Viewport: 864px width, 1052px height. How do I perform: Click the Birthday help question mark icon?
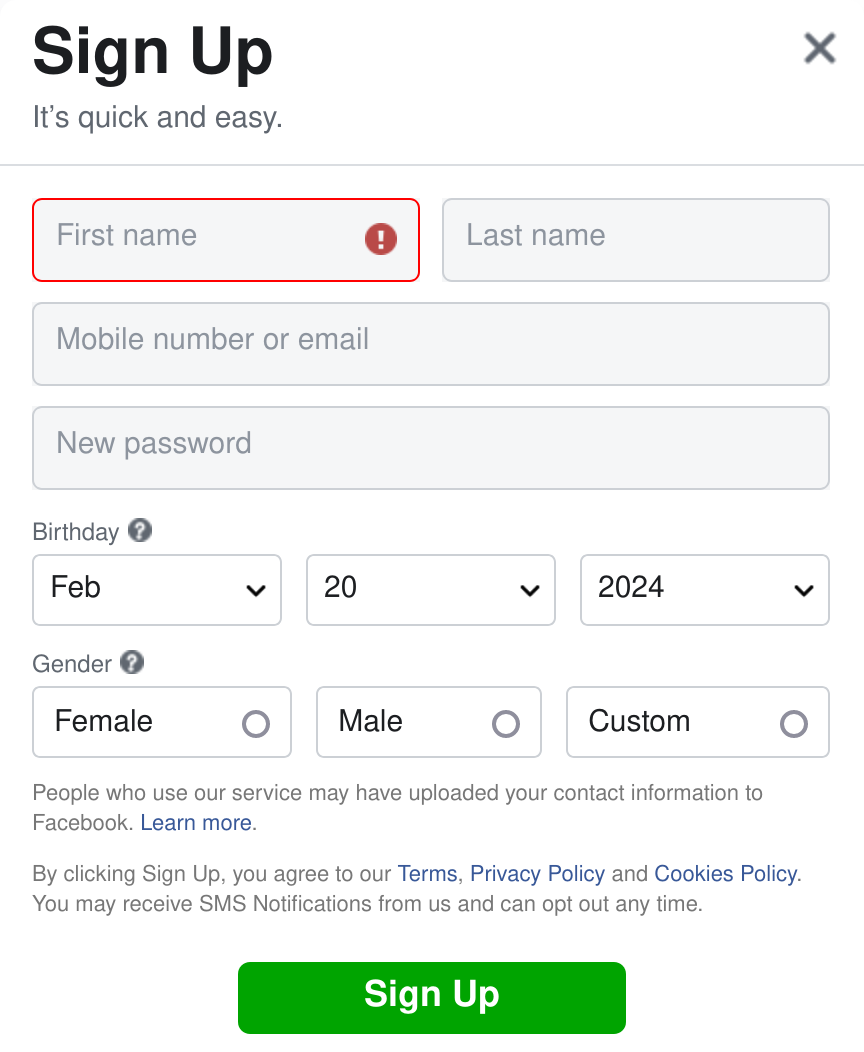[x=140, y=531]
